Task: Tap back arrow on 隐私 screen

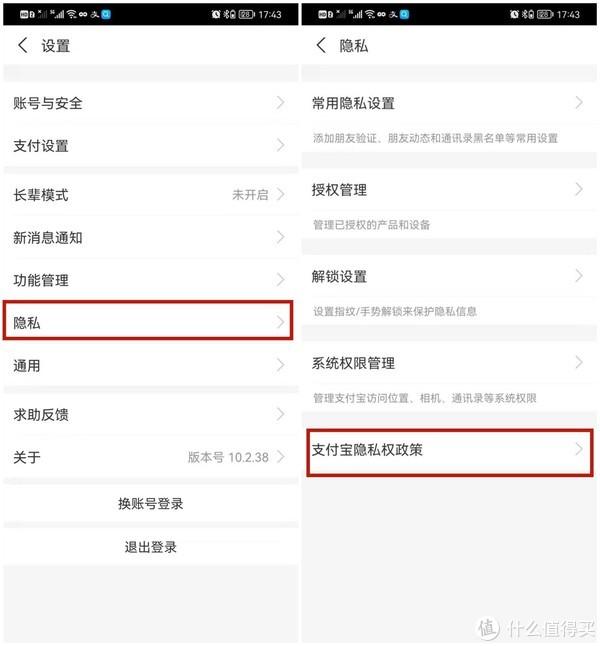Action: [x=321, y=45]
